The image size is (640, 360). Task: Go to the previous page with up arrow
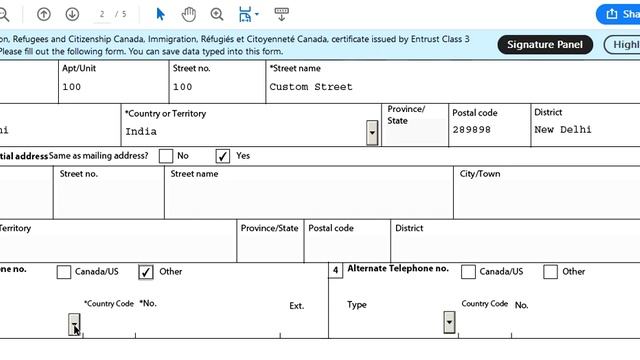pyautogui.click(x=44, y=14)
